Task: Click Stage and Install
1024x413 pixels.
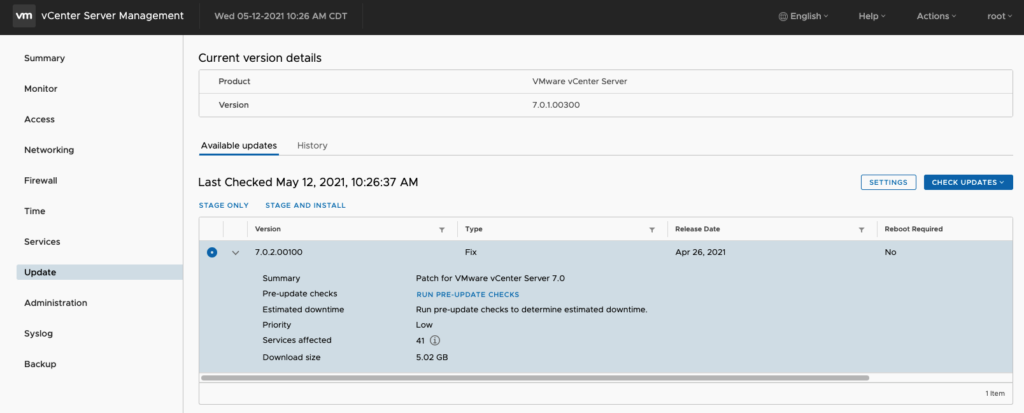Action: (x=305, y=206)
